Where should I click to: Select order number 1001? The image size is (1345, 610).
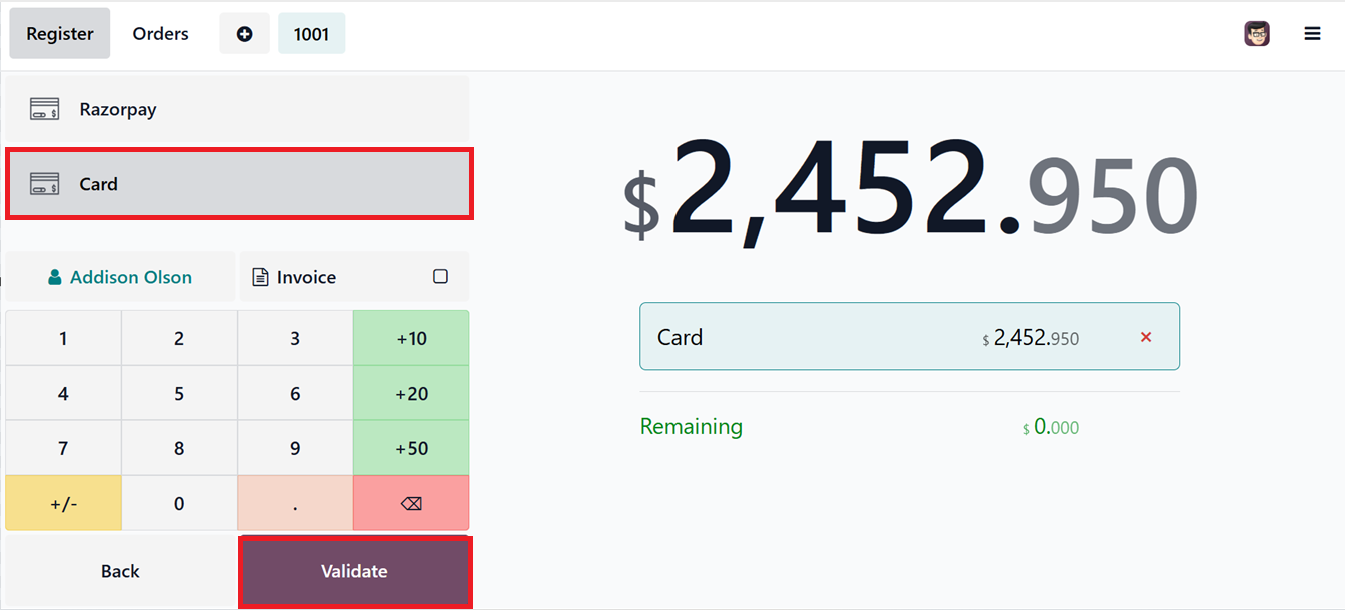coord(311,34)
